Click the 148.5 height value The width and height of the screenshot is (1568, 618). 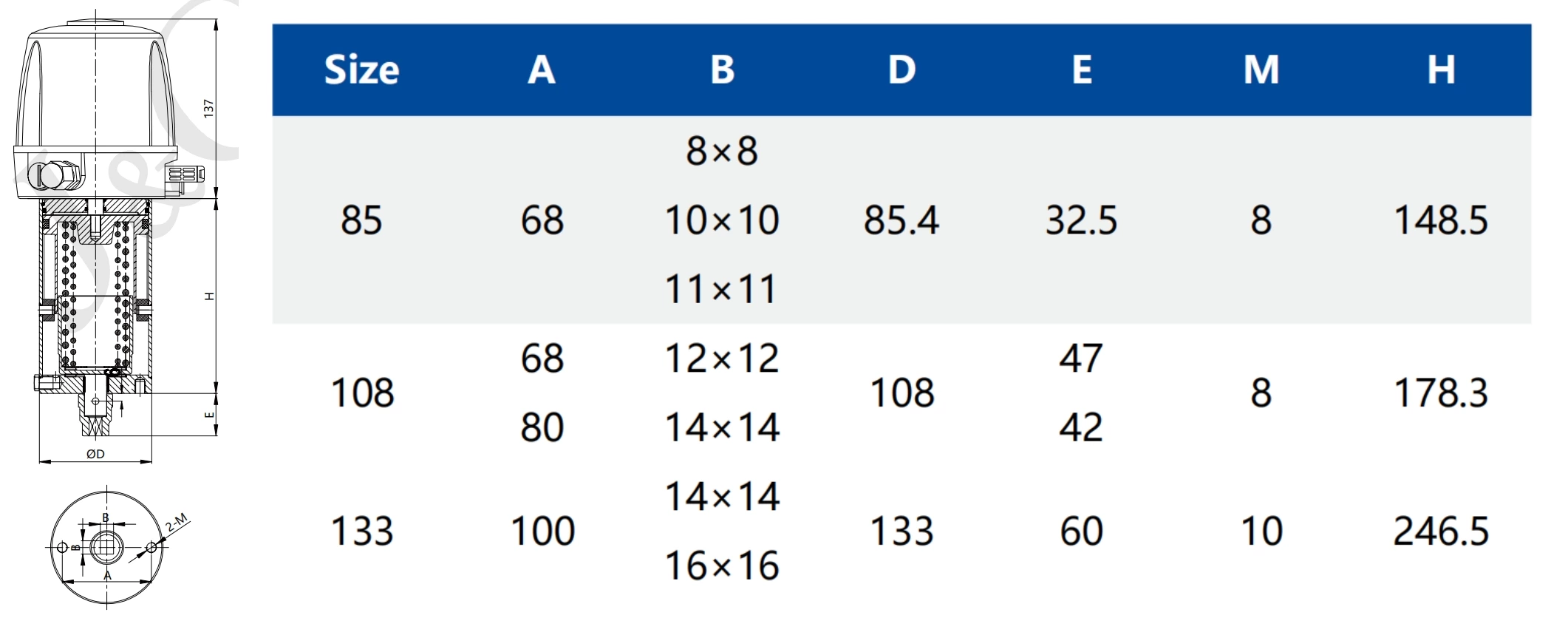[x=1441, y=220]
